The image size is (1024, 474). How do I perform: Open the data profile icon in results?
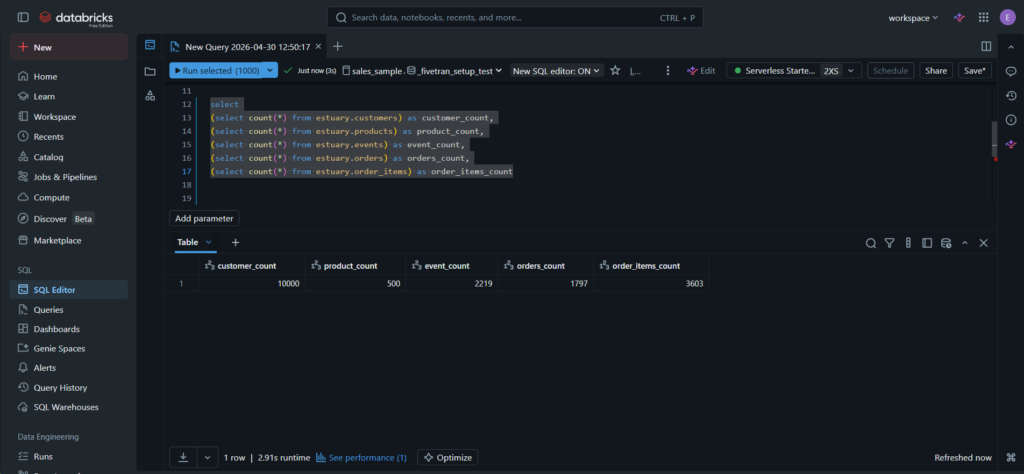pyautogui.click(x=946, y=243)
